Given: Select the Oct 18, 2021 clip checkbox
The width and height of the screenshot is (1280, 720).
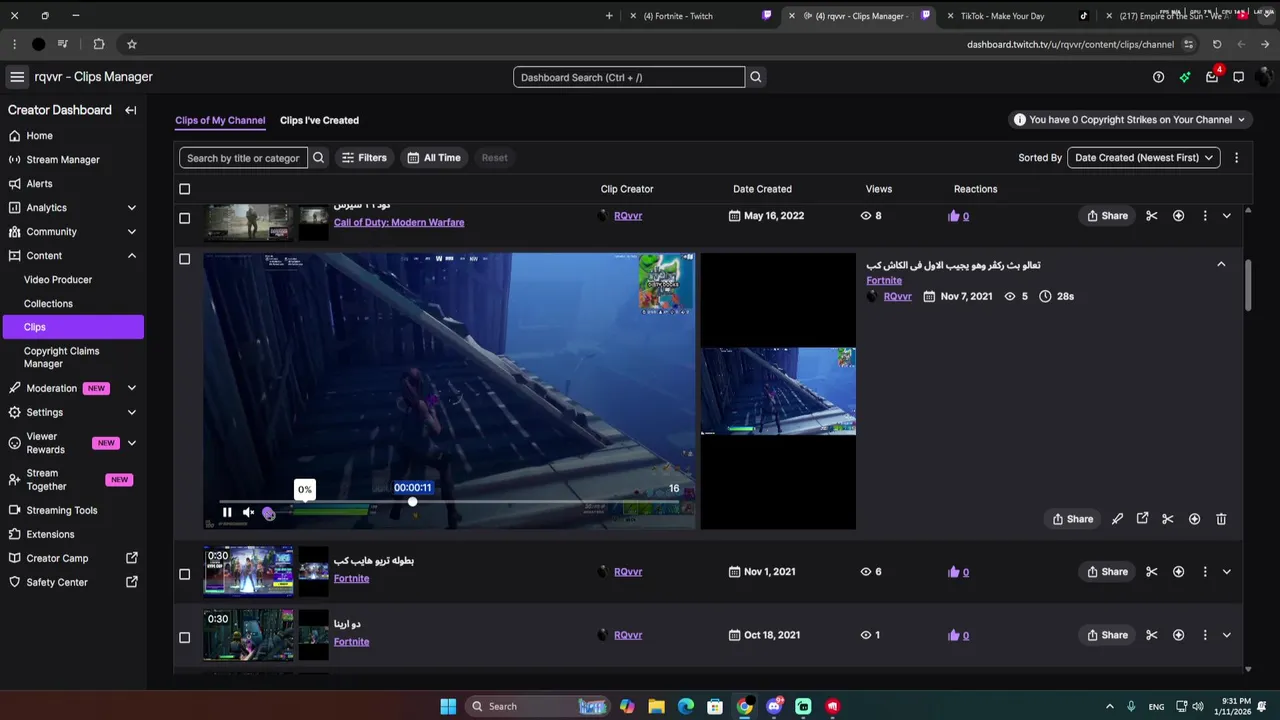Looking at the screenshot, I should (184, 637).
